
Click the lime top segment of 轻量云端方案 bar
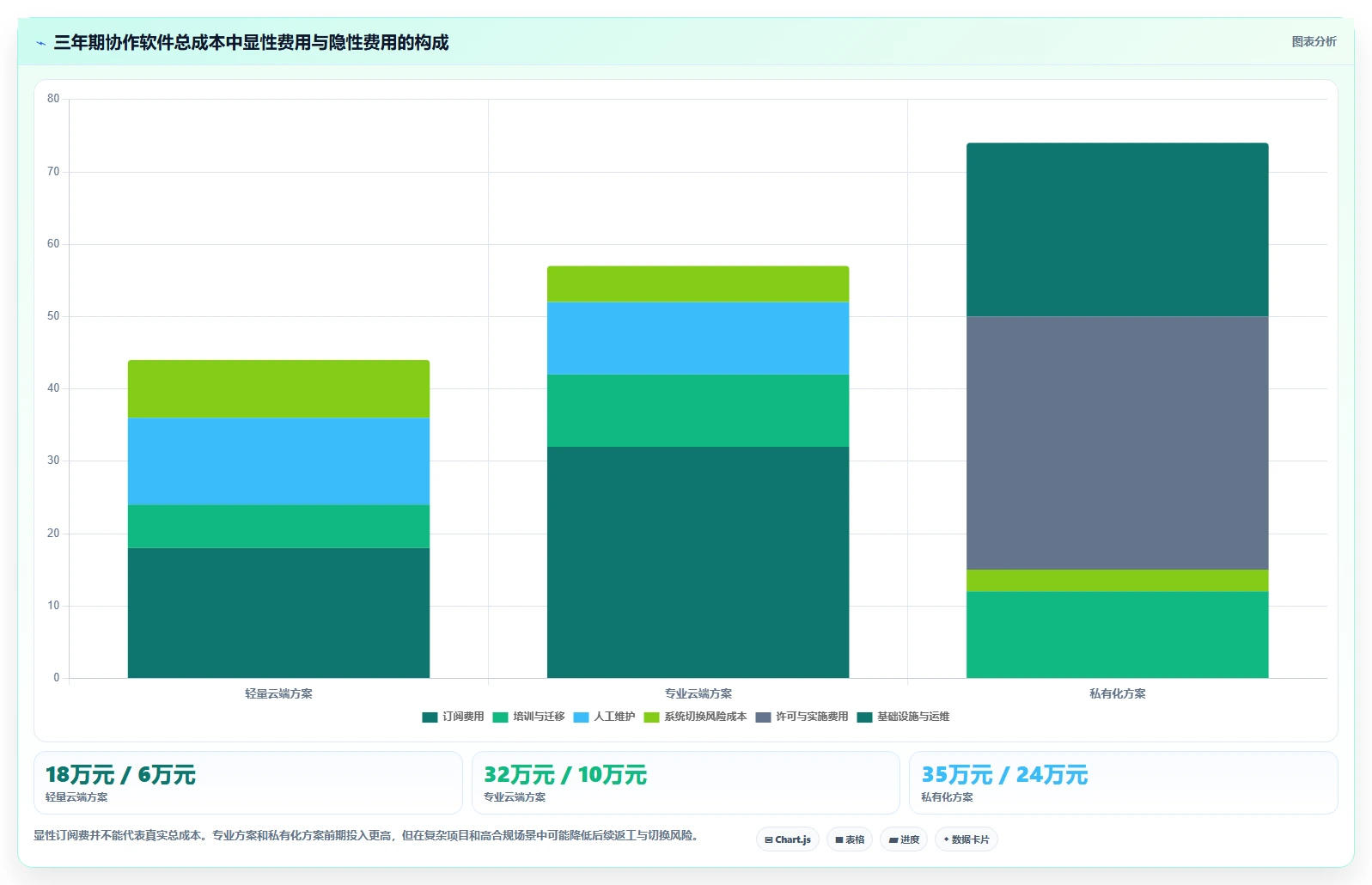click(x=278, y=388)
